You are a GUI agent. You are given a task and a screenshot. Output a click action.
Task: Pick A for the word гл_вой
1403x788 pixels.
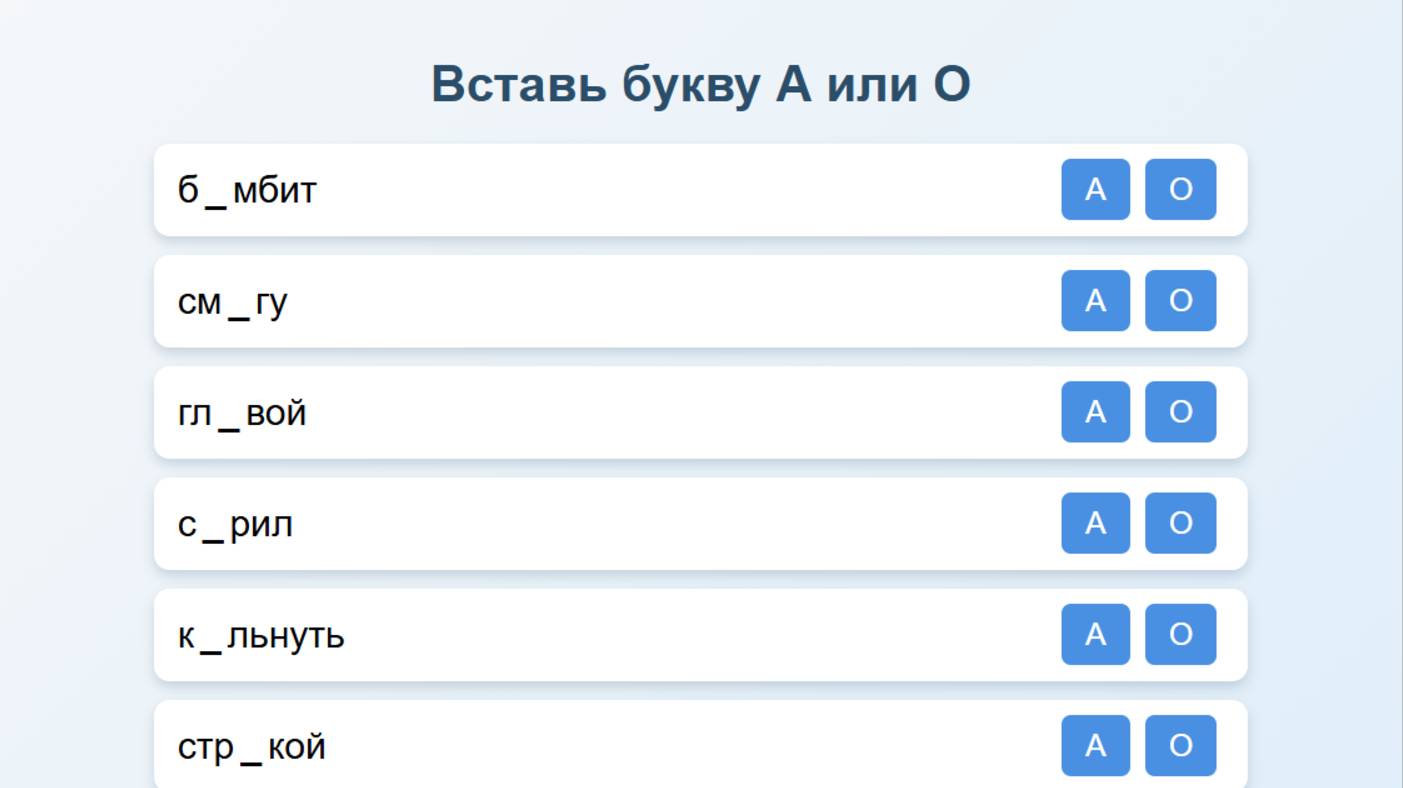pyautogui.click(x=1095, y=412)
